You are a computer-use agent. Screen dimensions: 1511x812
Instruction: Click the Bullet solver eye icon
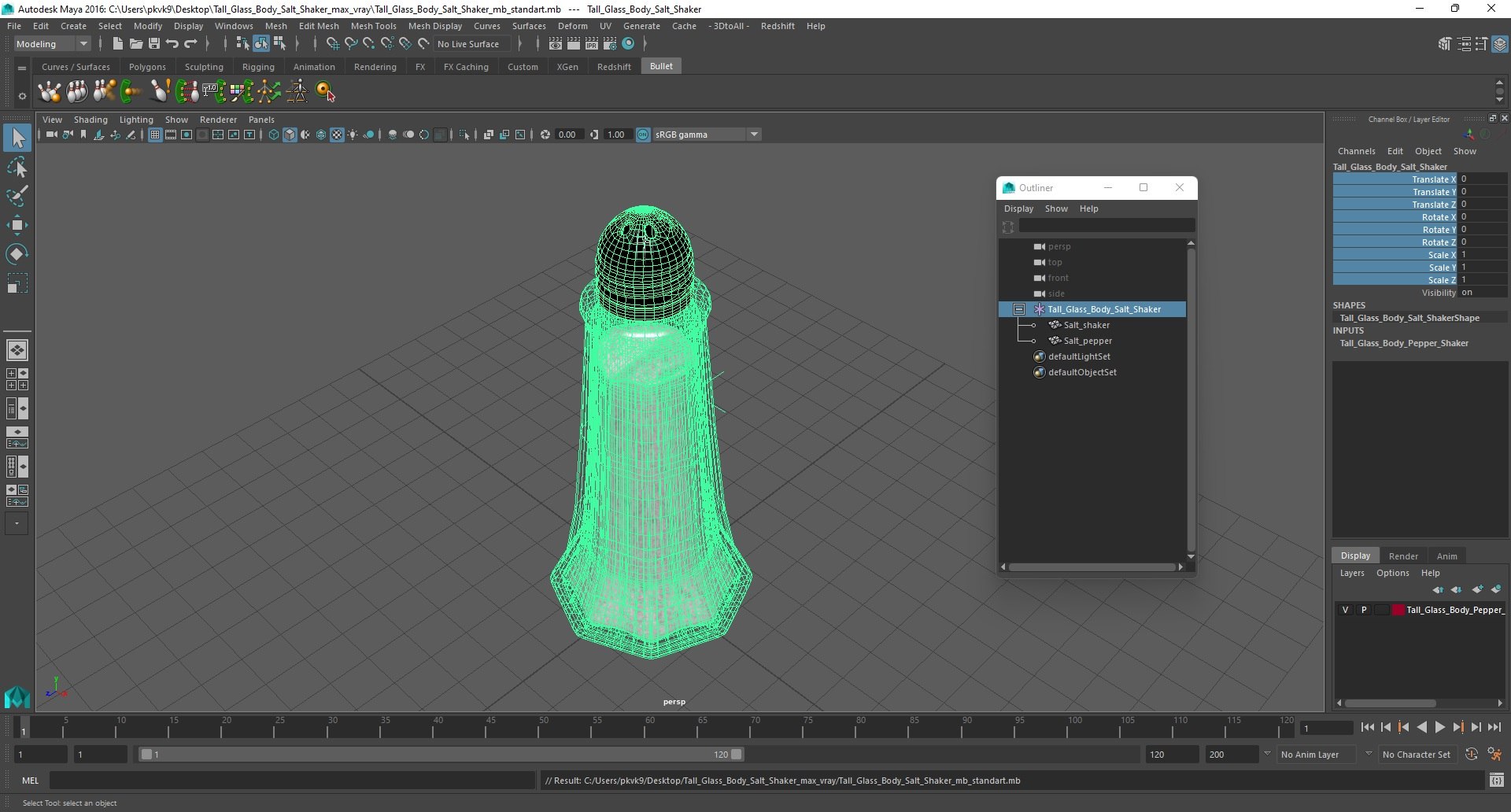[326, 91]
